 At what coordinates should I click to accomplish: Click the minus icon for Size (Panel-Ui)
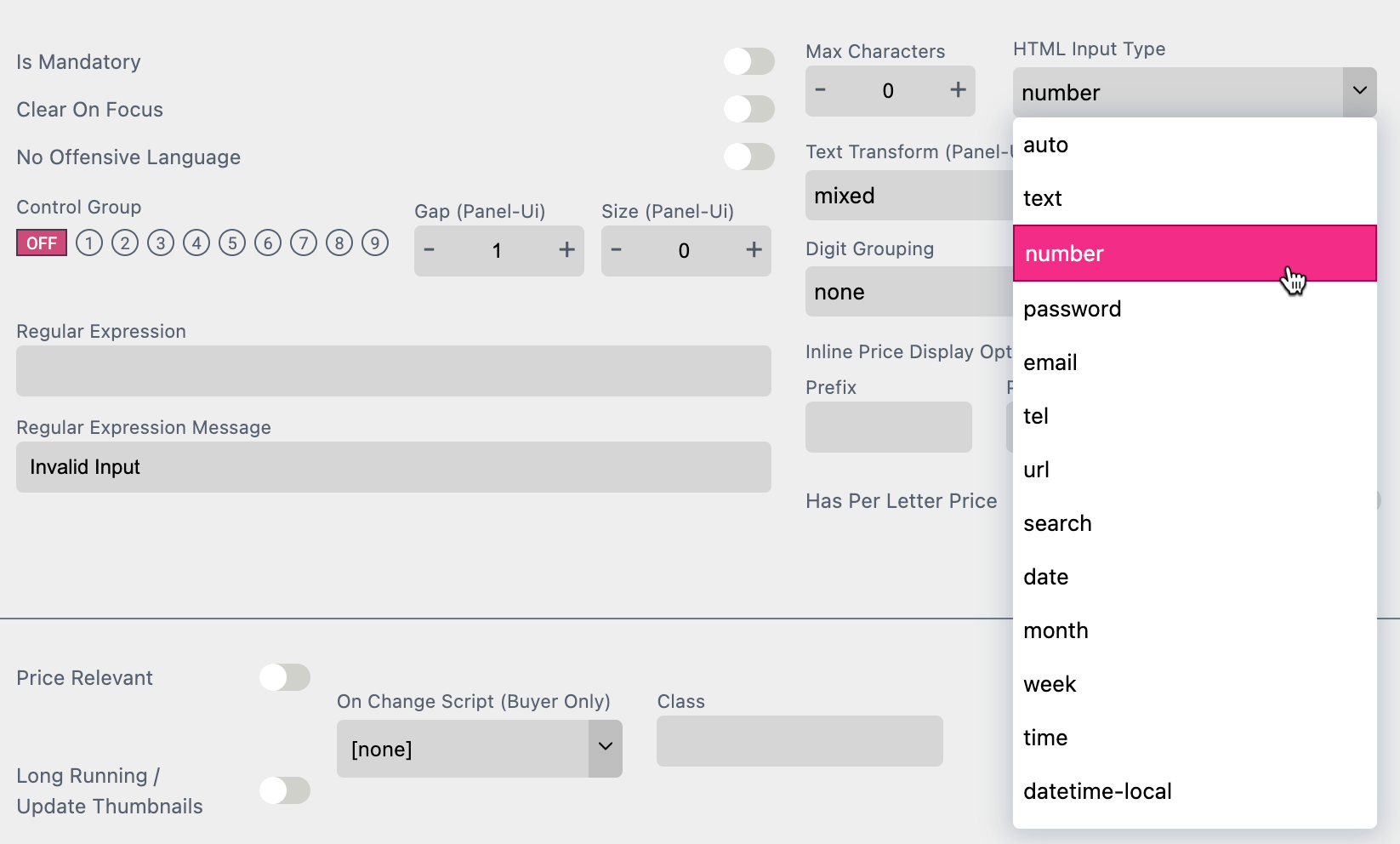[x=616, y=250]
